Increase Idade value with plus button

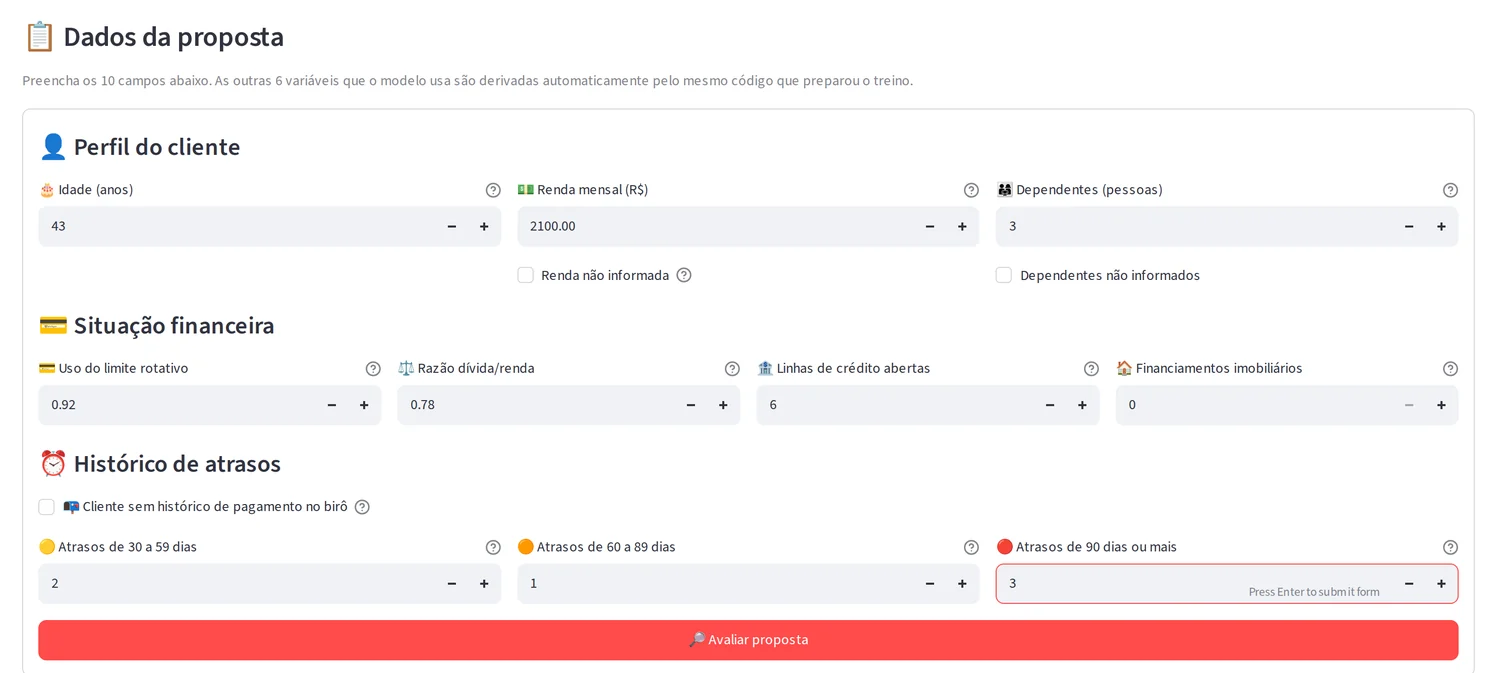coord(484,227)
